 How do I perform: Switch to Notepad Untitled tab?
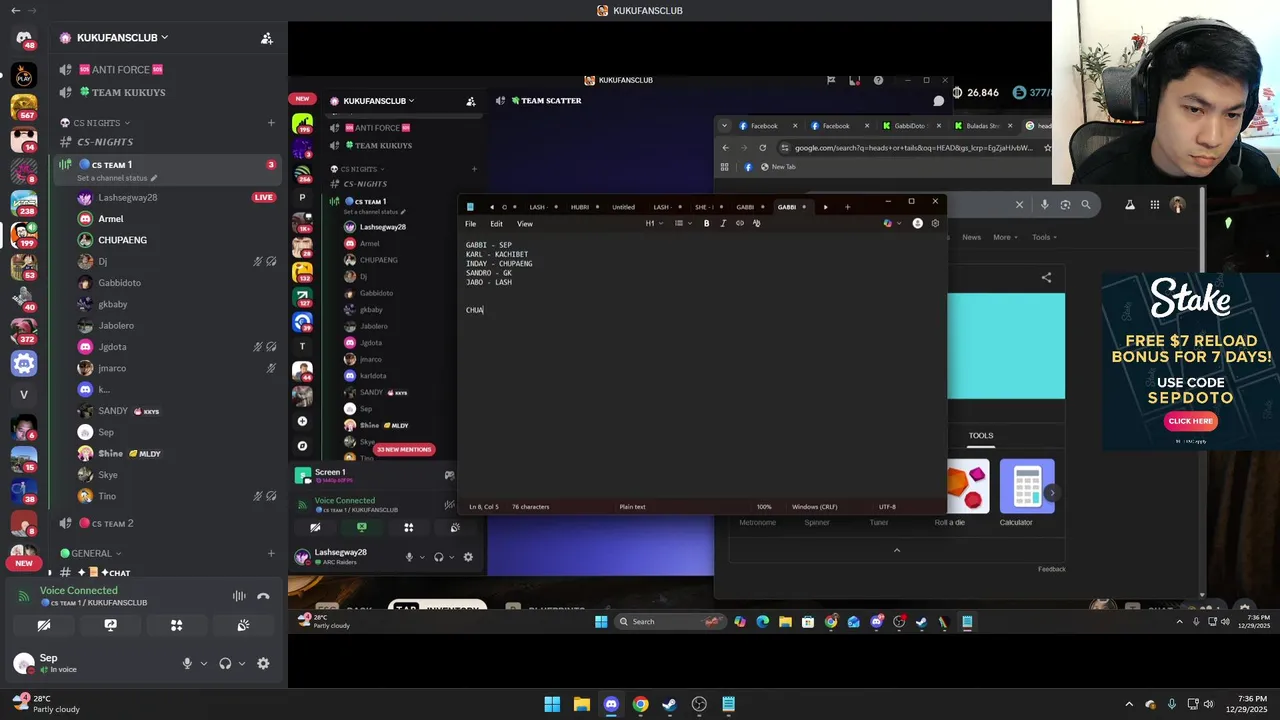click(623, 207)
